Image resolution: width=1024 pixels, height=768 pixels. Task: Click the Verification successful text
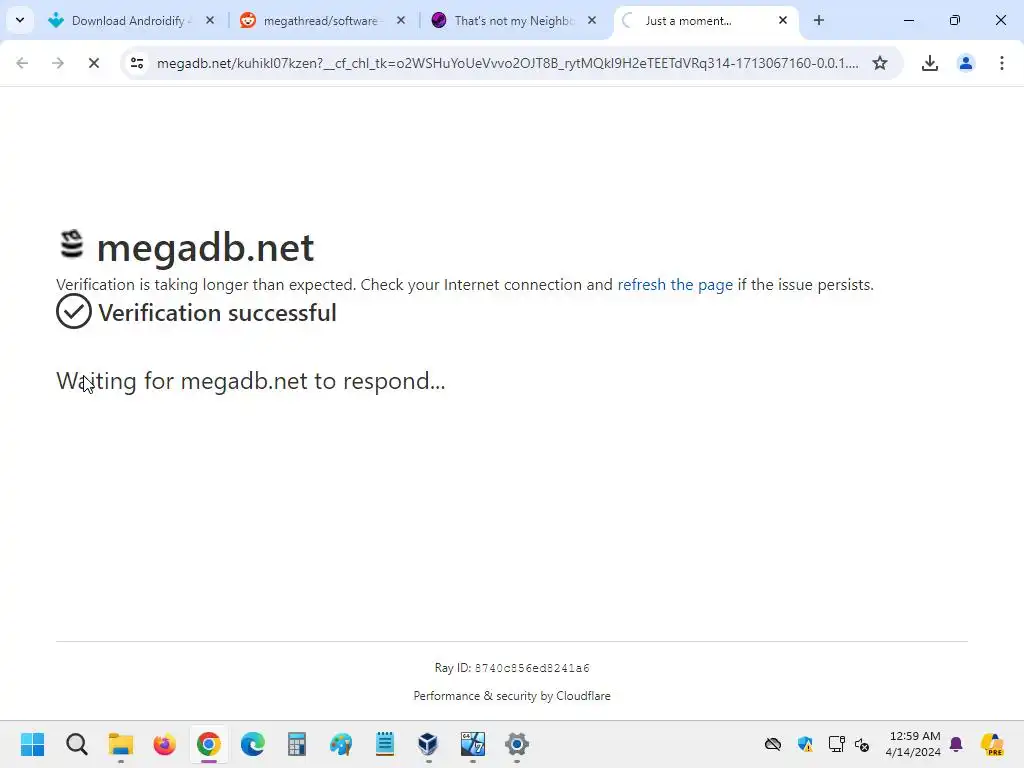217,313
